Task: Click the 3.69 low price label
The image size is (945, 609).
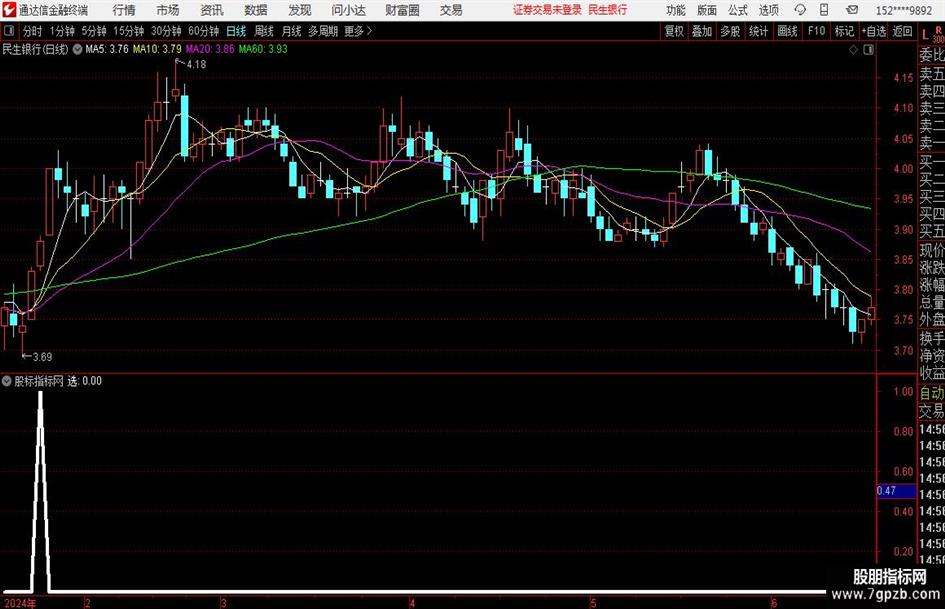Action: tap(42, 357)
